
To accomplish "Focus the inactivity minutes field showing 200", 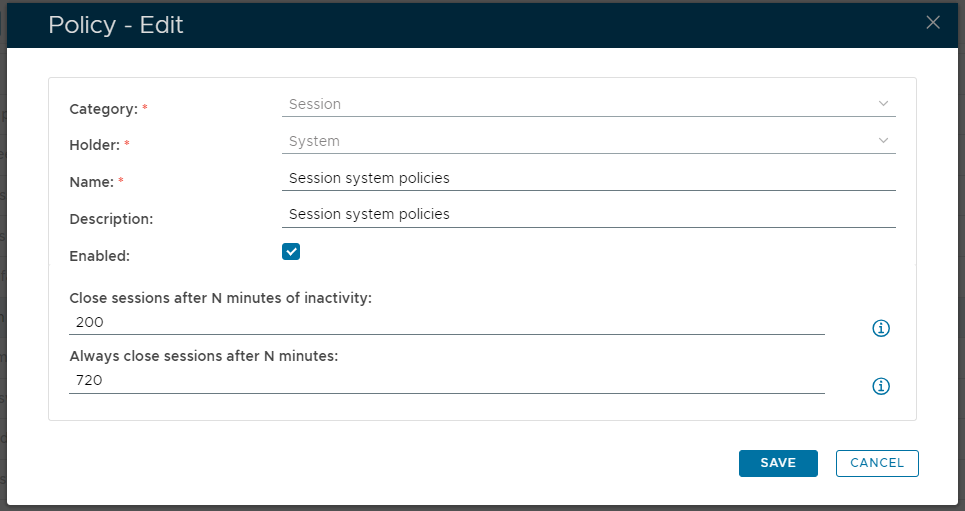I will tap(446, 322).
